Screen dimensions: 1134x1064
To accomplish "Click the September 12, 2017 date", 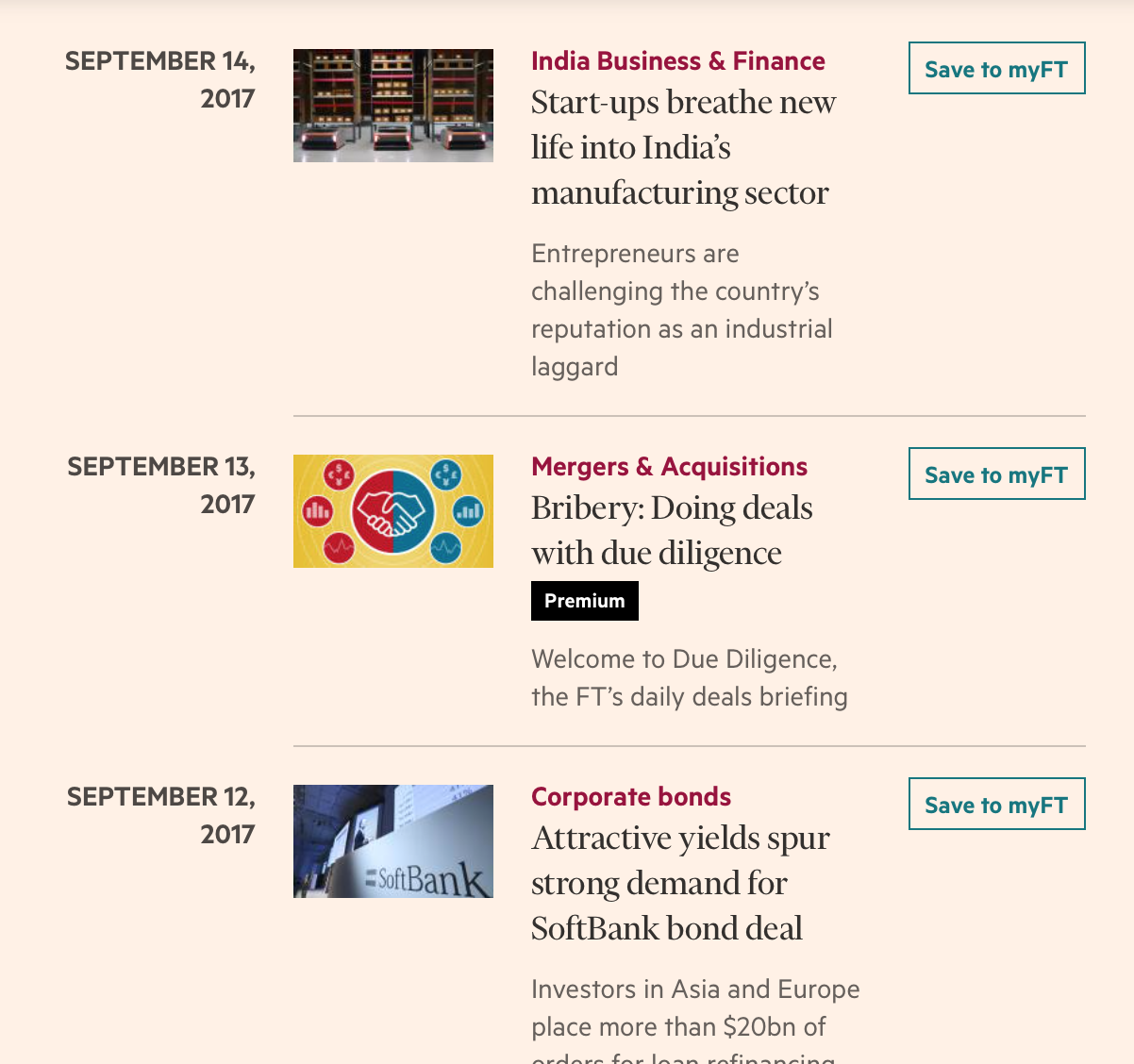I will point(161,816).
